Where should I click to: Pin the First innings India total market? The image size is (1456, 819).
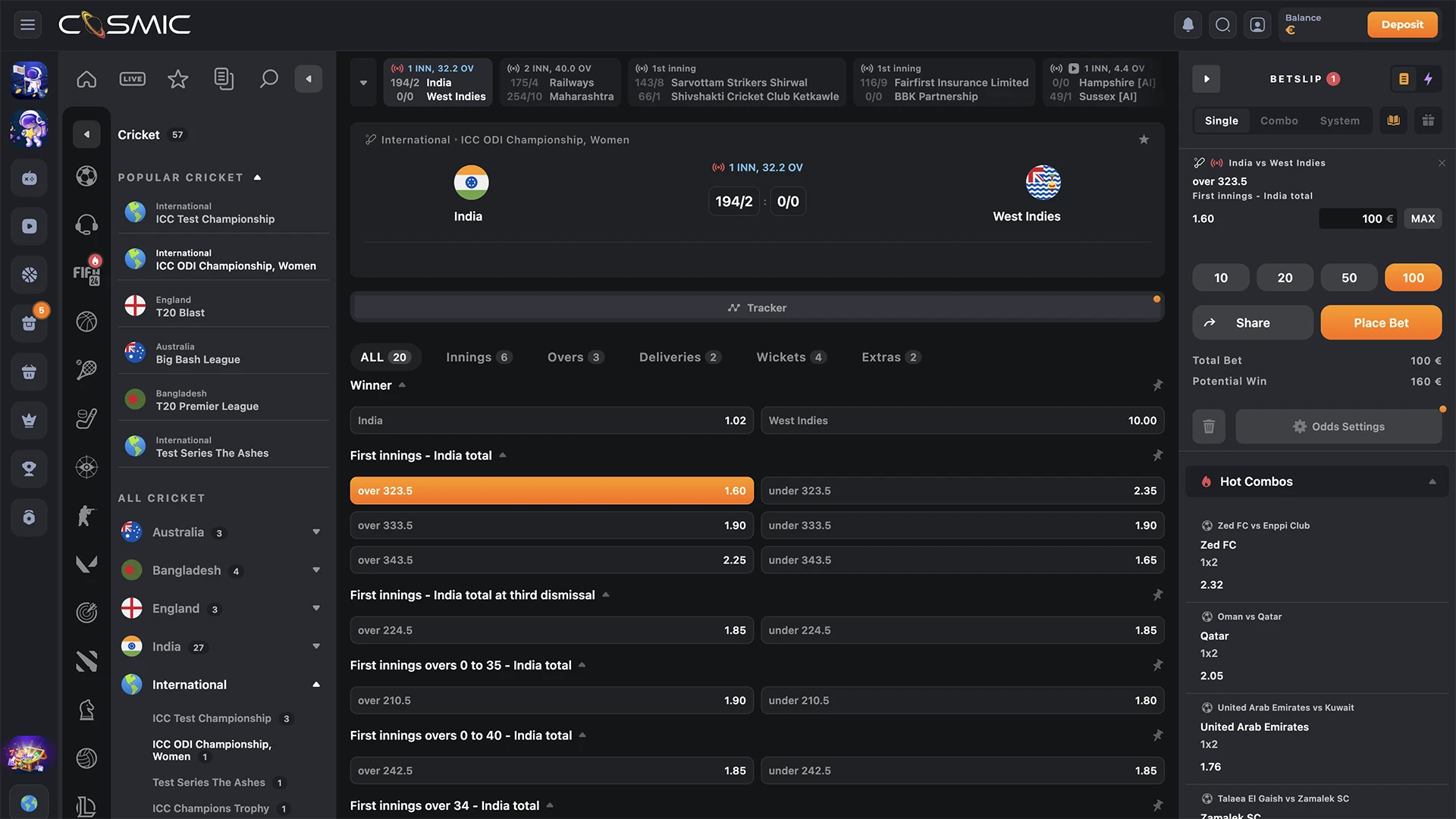click(1157, 456)
